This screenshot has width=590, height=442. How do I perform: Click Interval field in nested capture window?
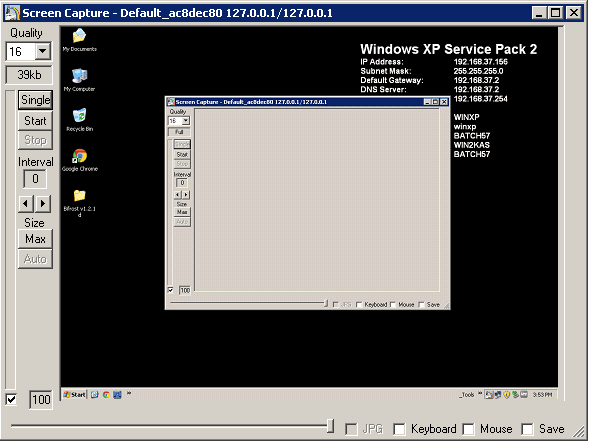182,183
